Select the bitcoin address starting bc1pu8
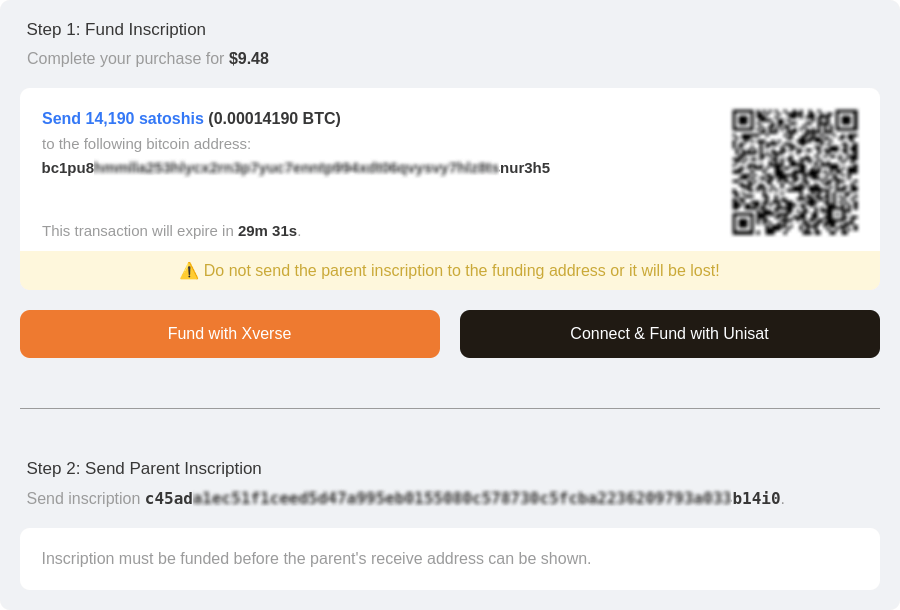 coord(295,168)
